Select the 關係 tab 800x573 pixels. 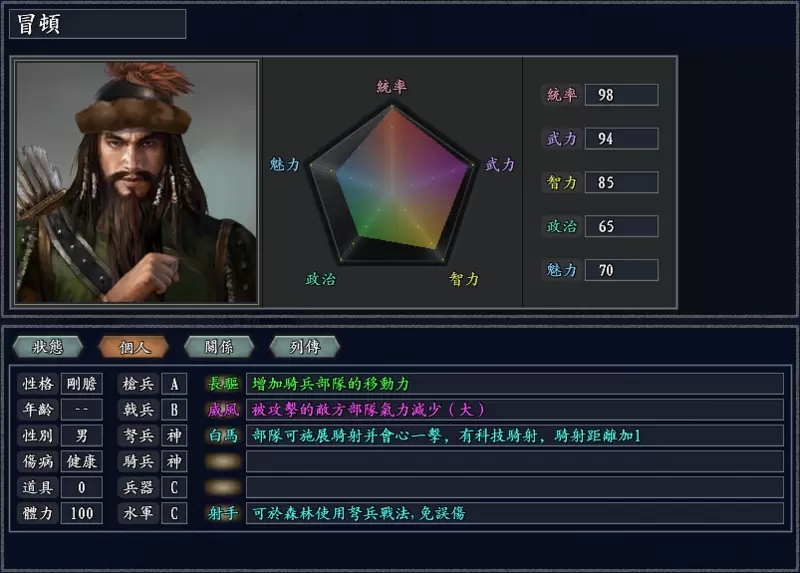point(219,347)
